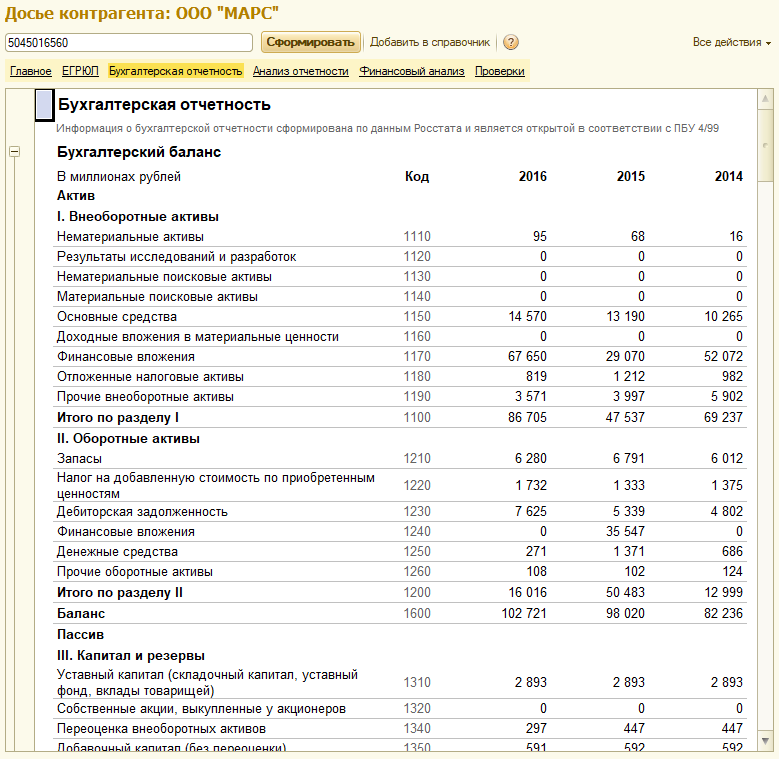Viewport: 779px width, 759px height.
Task: Select the Уставный капитал row label
Action: tap(207, 683)
